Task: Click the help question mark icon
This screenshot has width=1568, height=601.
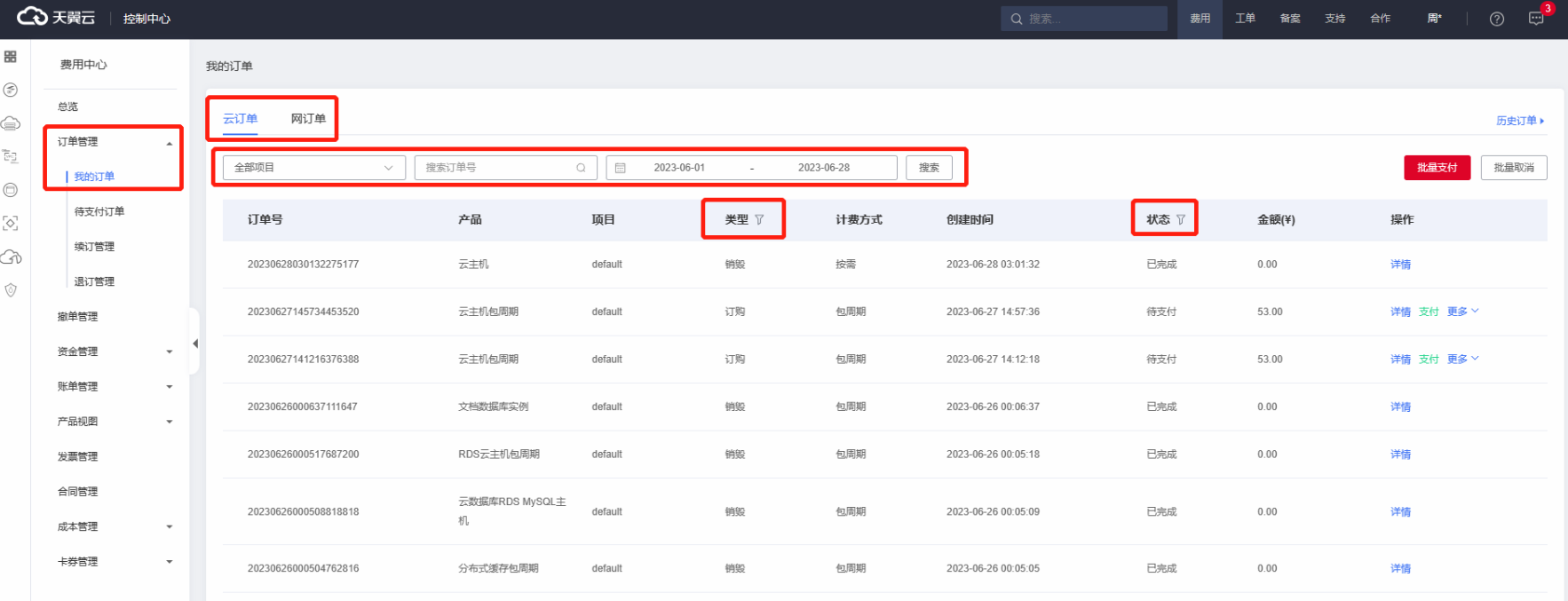Action: coord(1496,19)
